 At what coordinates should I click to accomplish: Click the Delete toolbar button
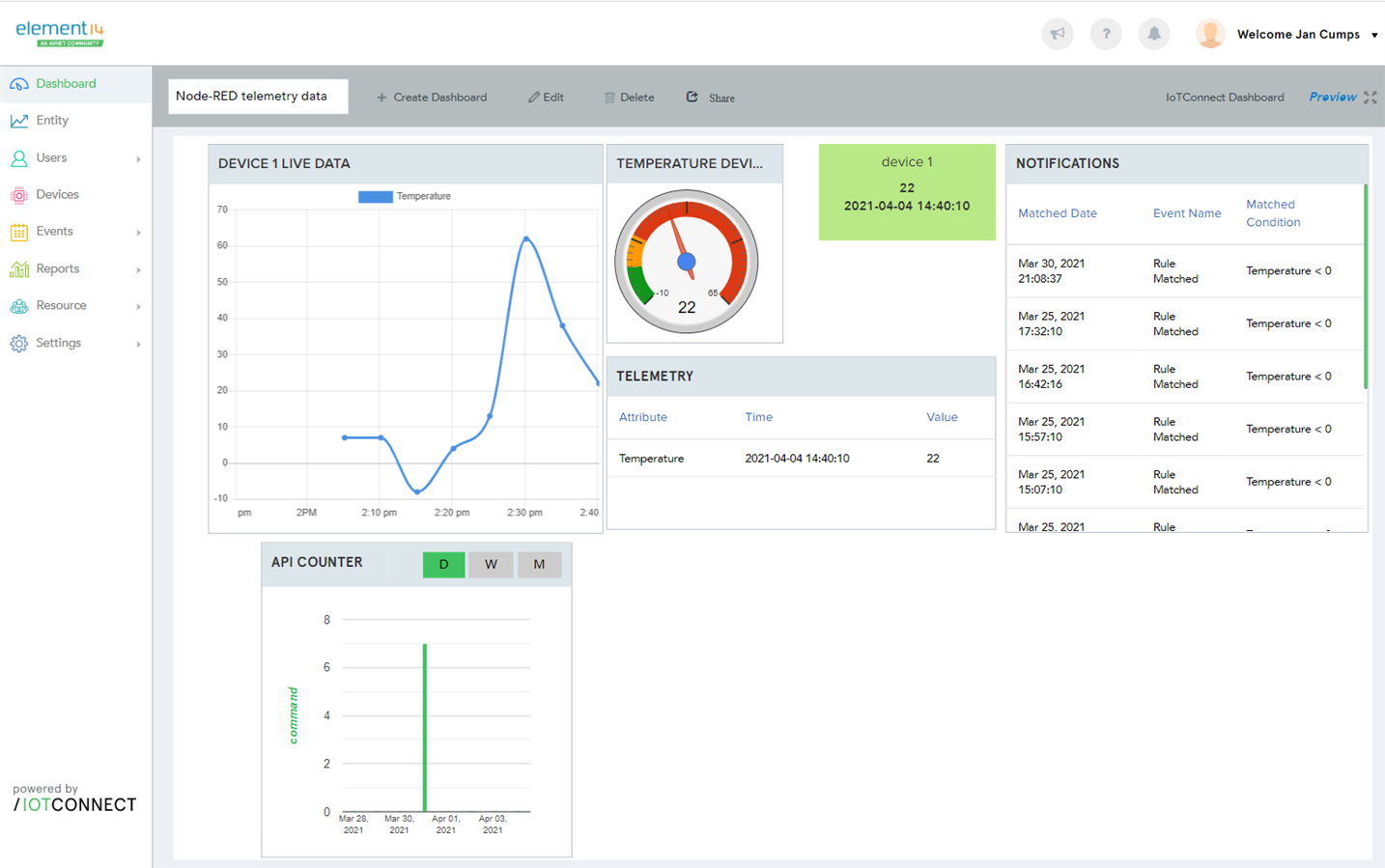pos(629,98)
